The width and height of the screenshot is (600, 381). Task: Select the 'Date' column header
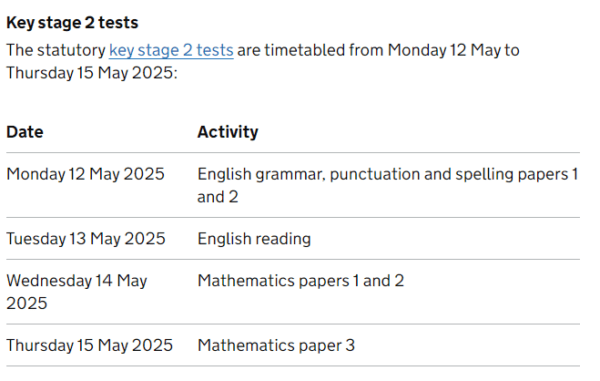tap(25, 132)
